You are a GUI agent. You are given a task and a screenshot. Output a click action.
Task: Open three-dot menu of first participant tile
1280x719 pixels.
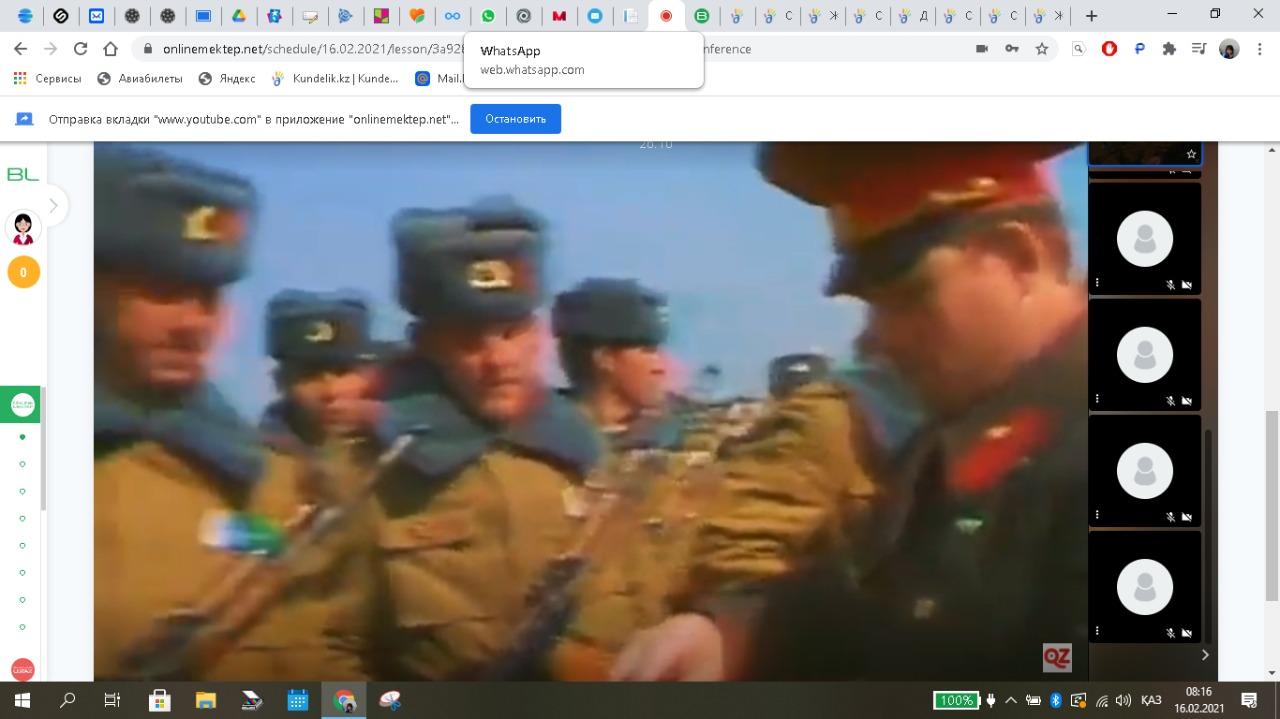(x=1097, y=283)
